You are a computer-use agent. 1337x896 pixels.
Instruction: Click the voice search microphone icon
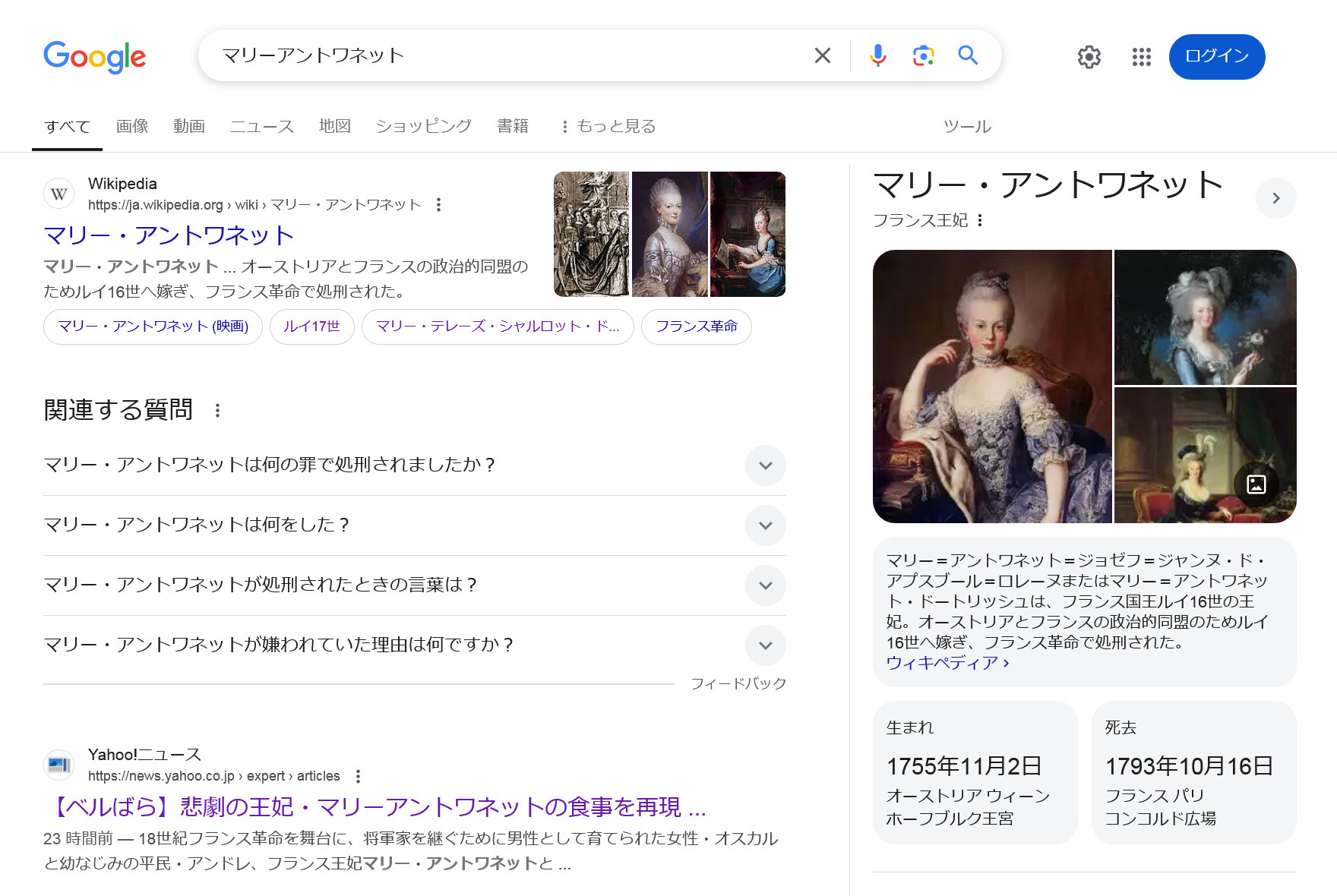(877, 55)
